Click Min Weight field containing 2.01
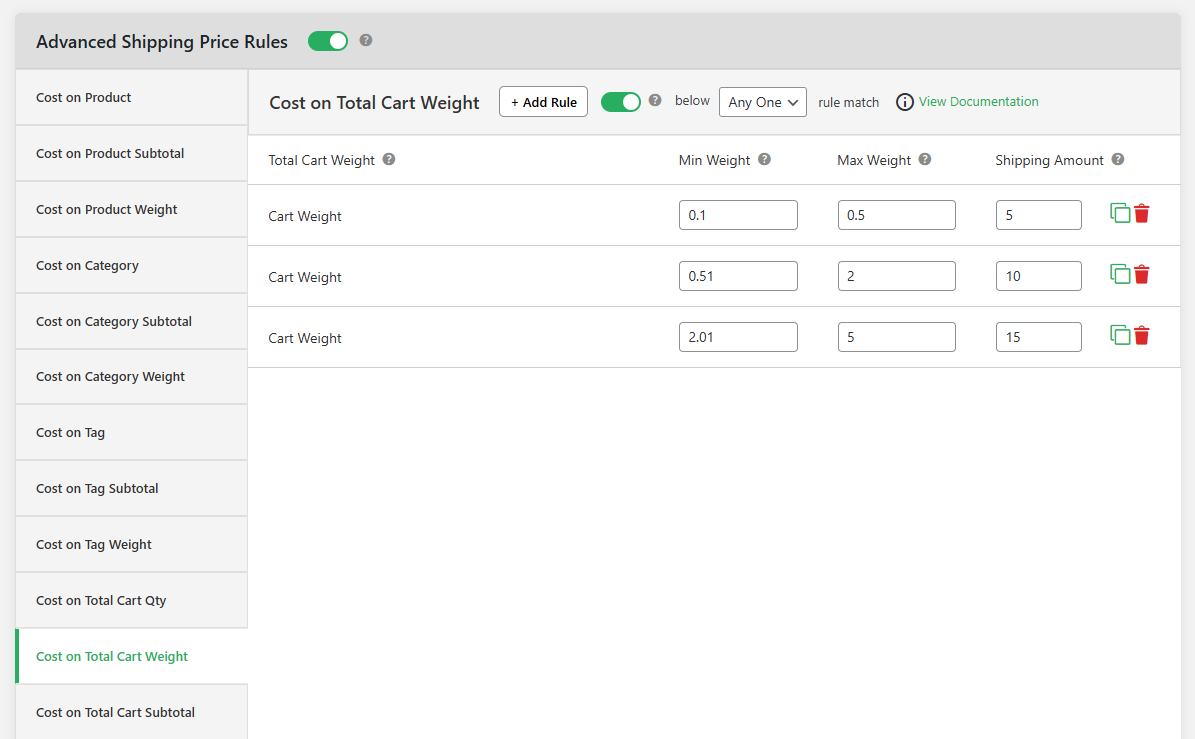Viewport: 1195px width, 739px height. (738, 337)
